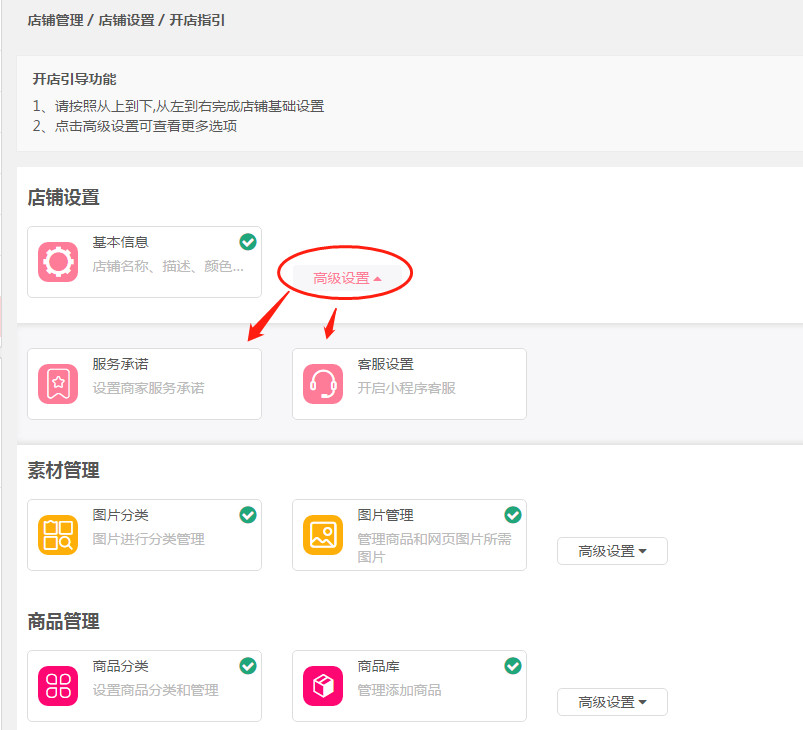Open the 商品分类 card title

120,667
